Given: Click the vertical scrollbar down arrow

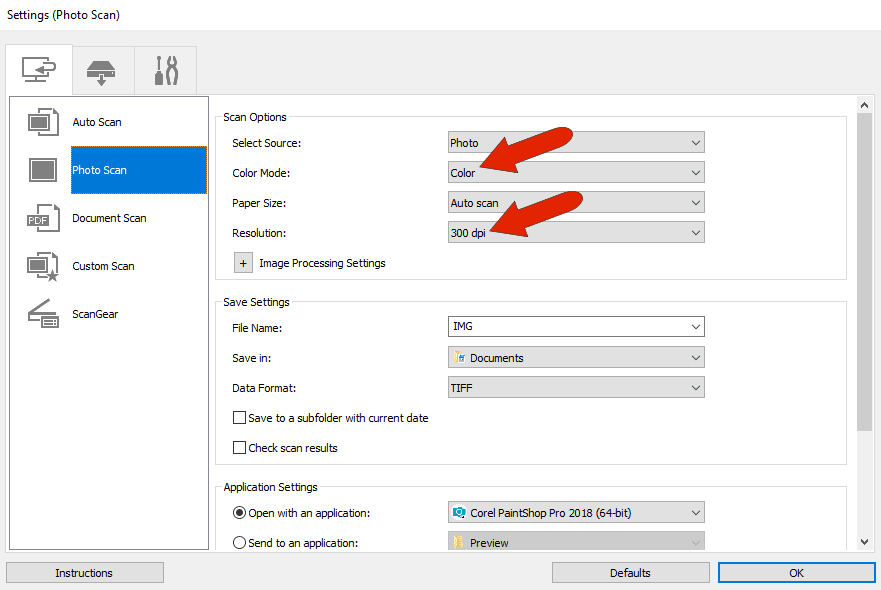Looking at the screenshot, I should point(866,536).
